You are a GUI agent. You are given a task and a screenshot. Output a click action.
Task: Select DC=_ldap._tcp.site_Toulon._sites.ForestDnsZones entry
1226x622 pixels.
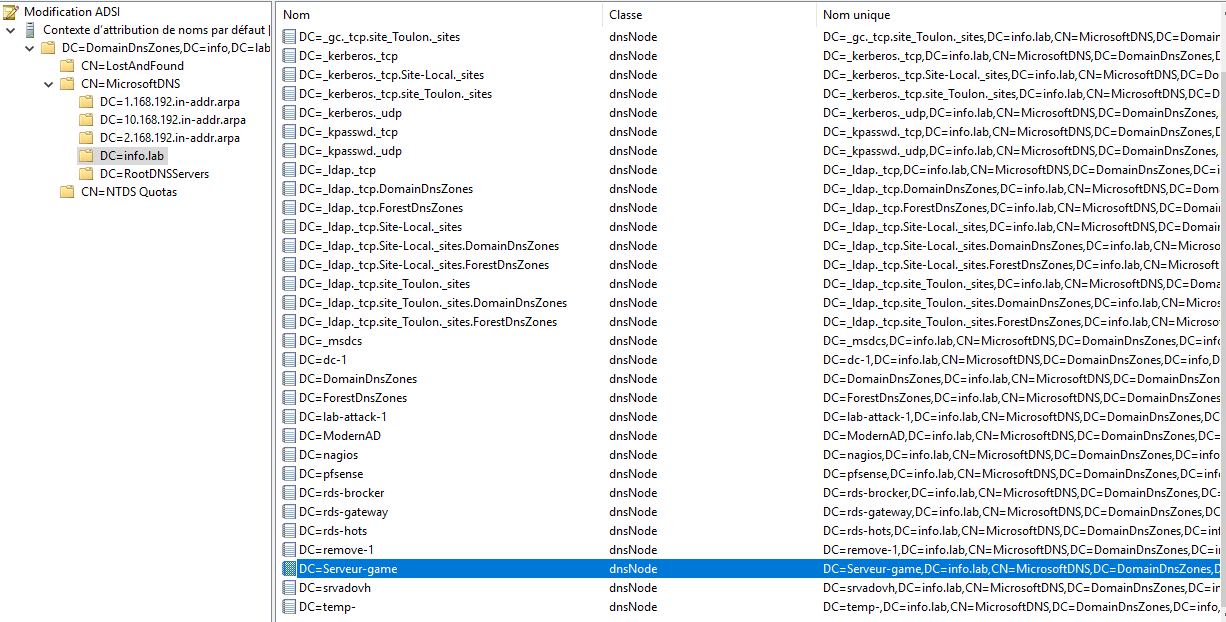point(427,322)
